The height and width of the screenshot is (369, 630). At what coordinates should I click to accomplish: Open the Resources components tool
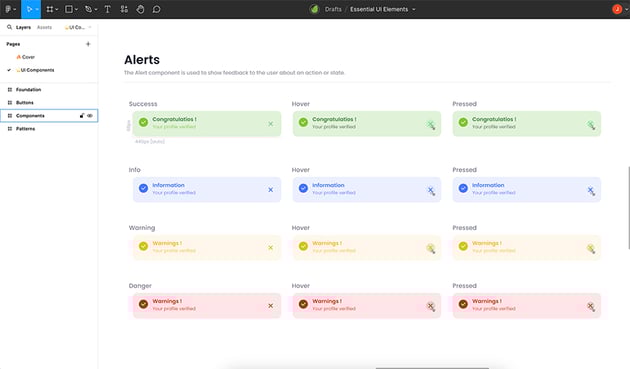coord(124,9)
